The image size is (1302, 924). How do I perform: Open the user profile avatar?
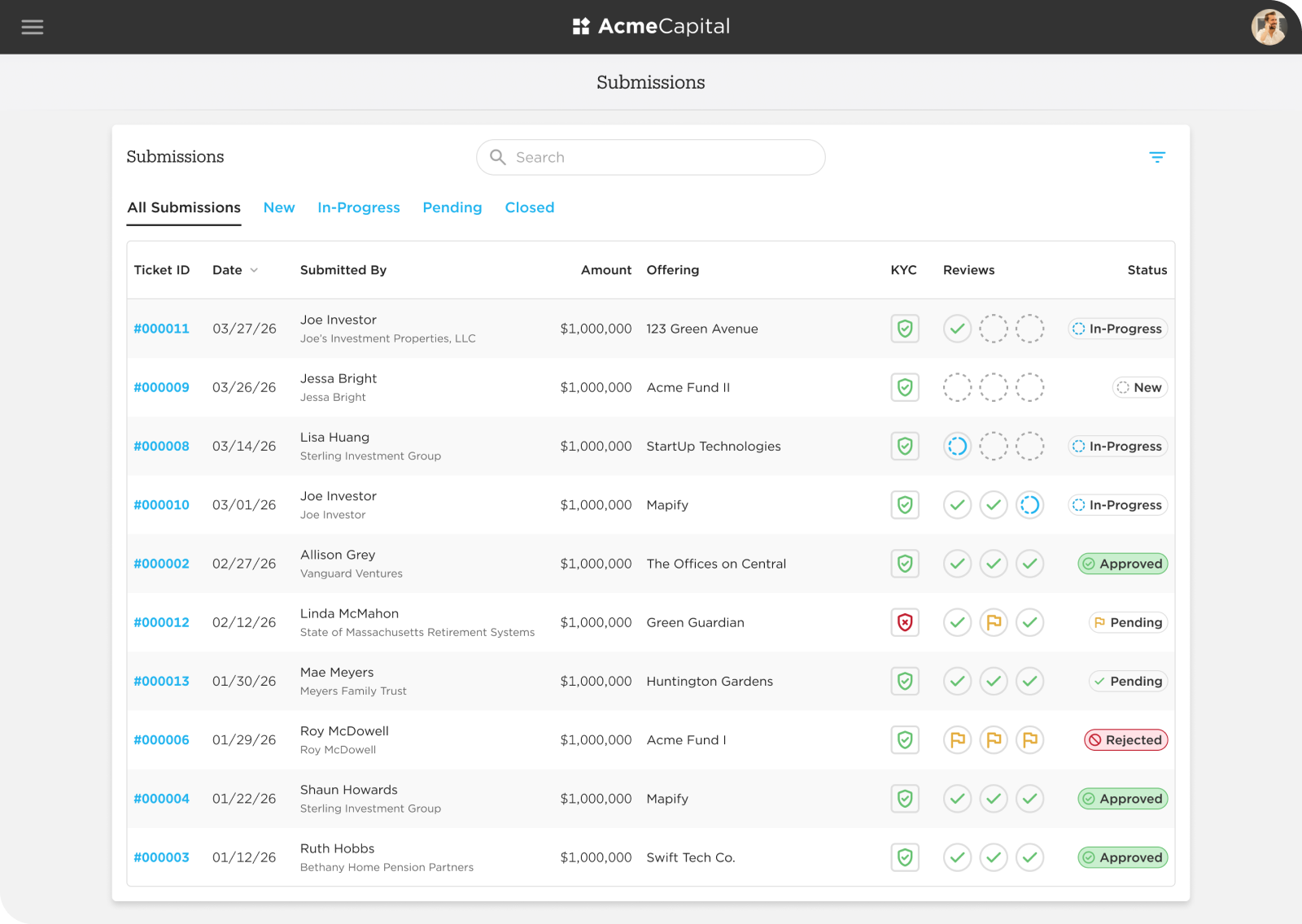[1269, 27]
